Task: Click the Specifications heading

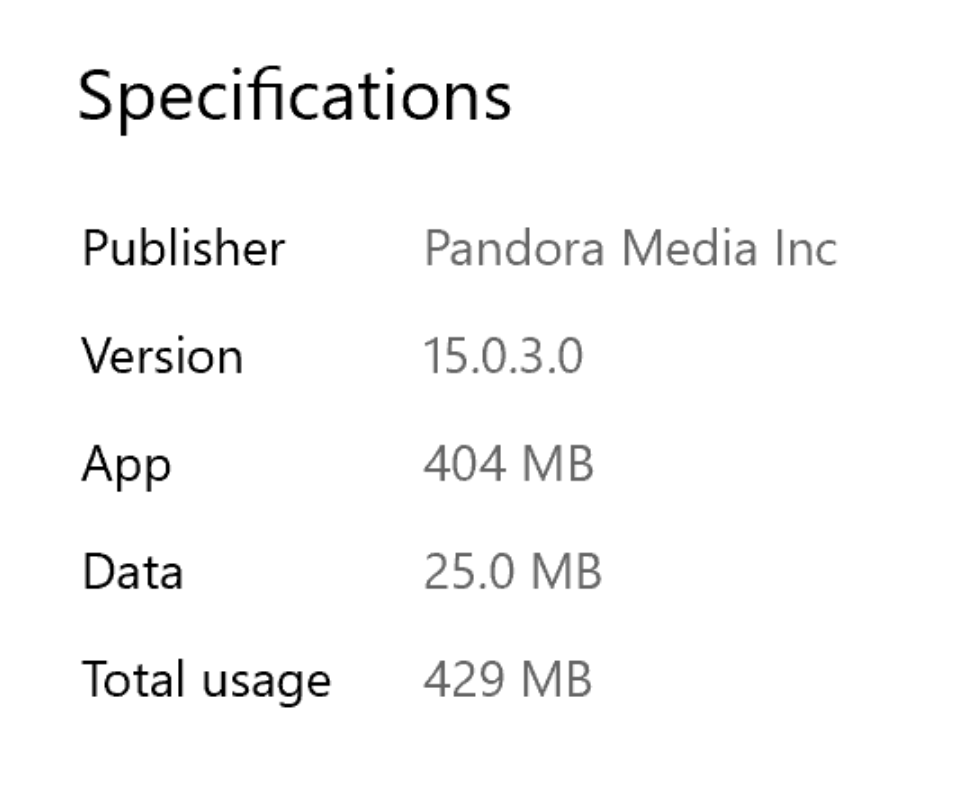Action: point(294,99)
